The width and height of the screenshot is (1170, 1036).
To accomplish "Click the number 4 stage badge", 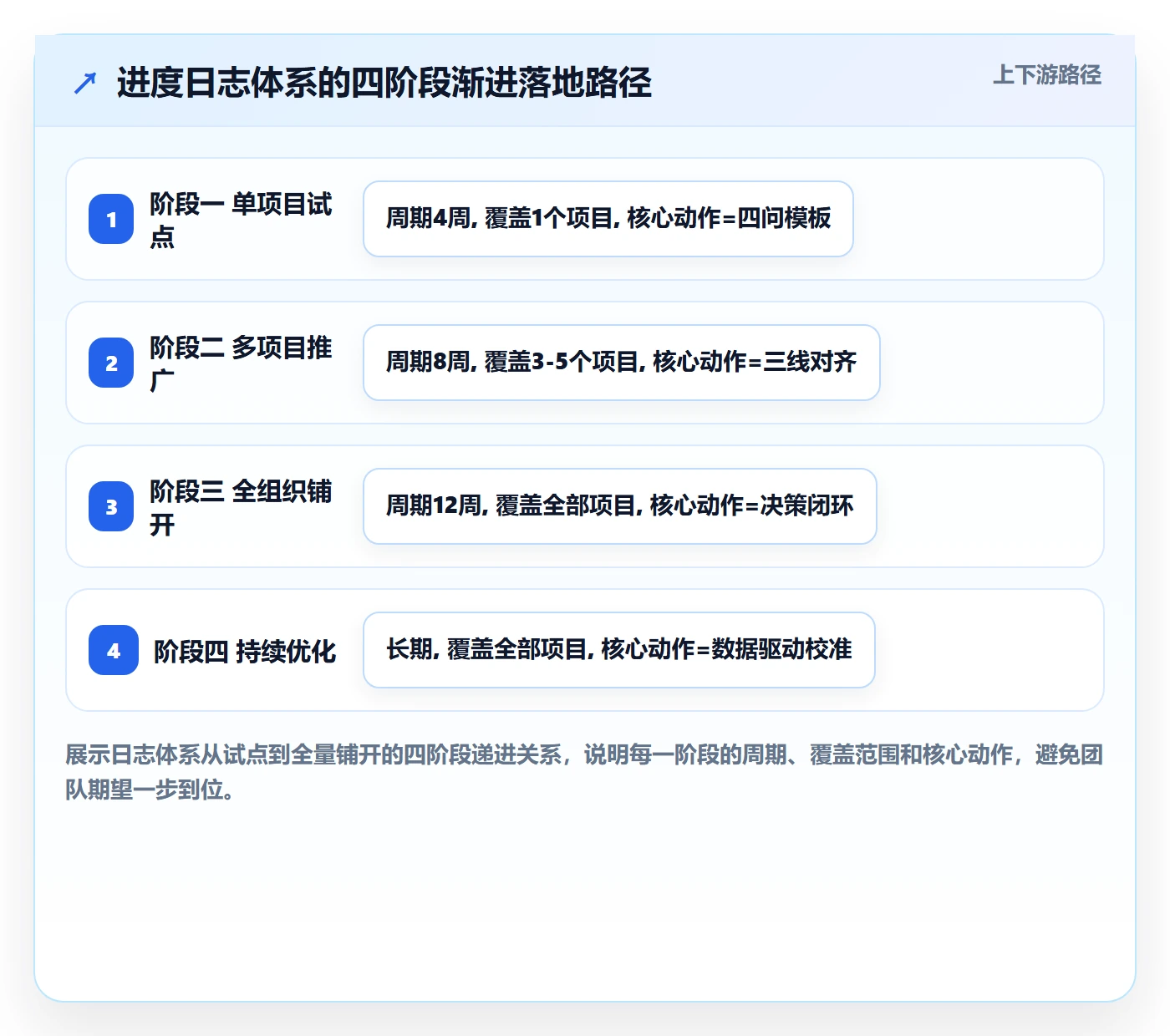I will (114, 650).
